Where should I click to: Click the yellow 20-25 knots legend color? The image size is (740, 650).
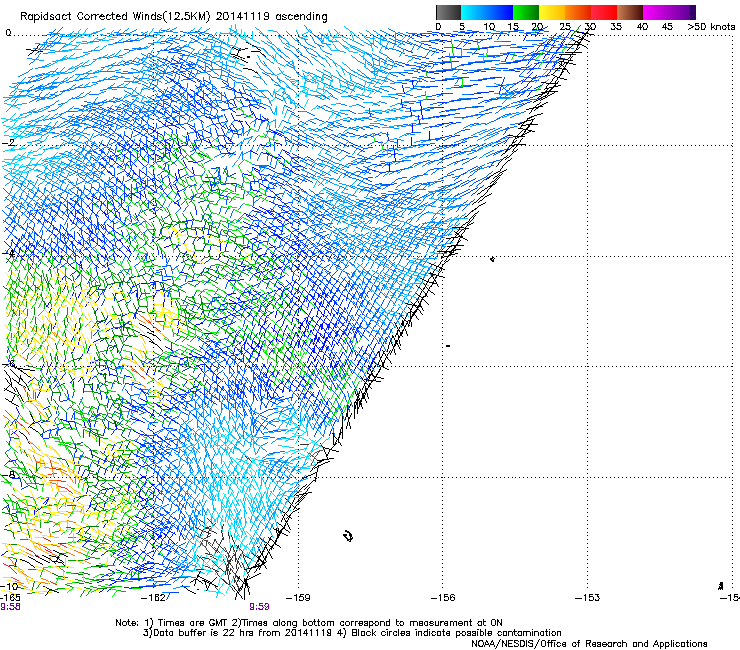click(x=552, y=12)
